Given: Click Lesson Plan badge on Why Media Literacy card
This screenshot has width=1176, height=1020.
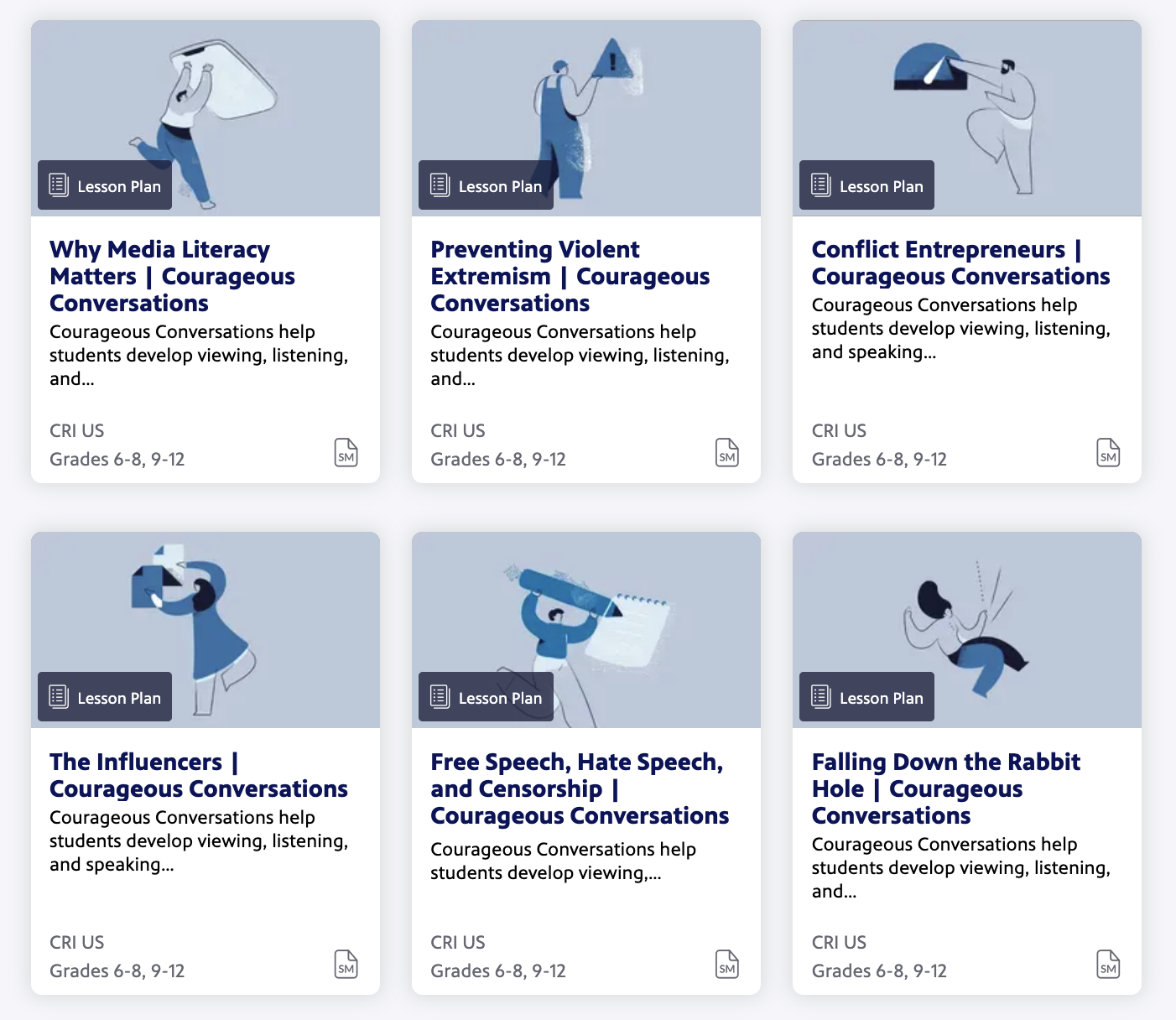Looking at the screenshot, I should [x=105, y=185].
